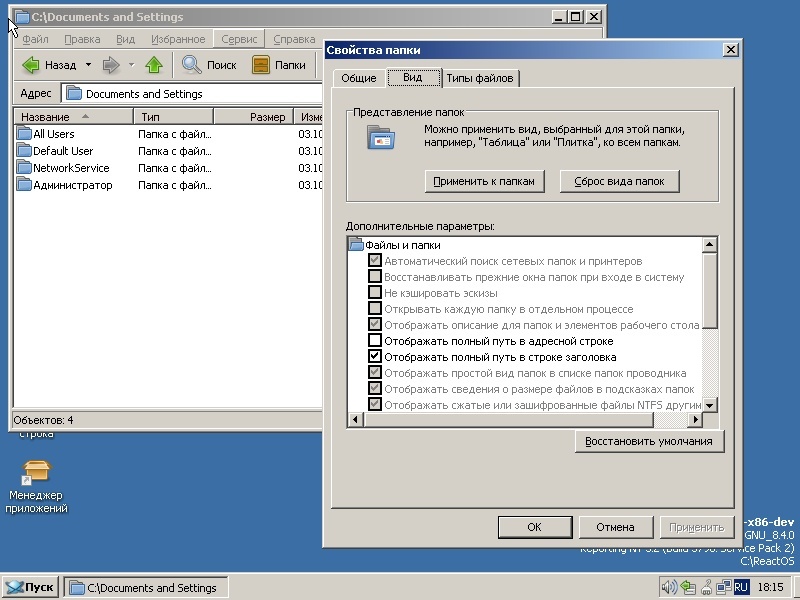Open volume speaker icon in tray
This screenshot has height=600, width=800.
pyautogui.click(x=668, y=587)
